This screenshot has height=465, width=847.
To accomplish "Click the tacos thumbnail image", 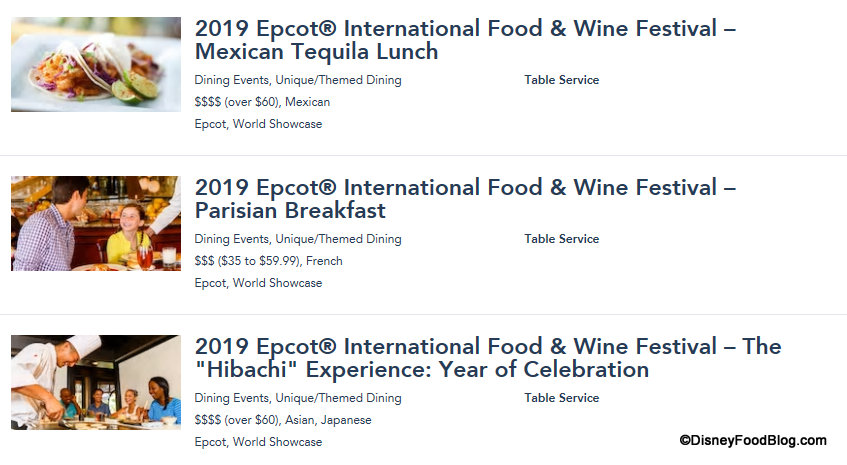I will click(x=96, y=64).
